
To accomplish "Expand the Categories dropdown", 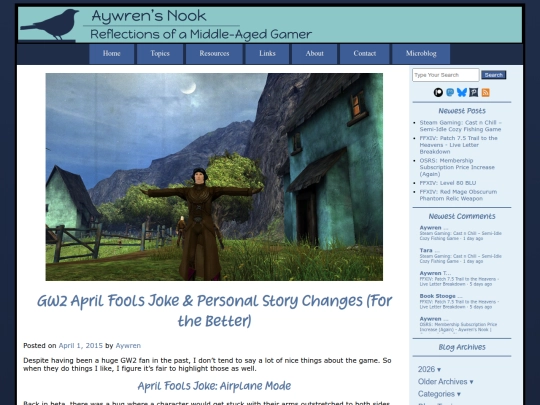I will (439, 394).
